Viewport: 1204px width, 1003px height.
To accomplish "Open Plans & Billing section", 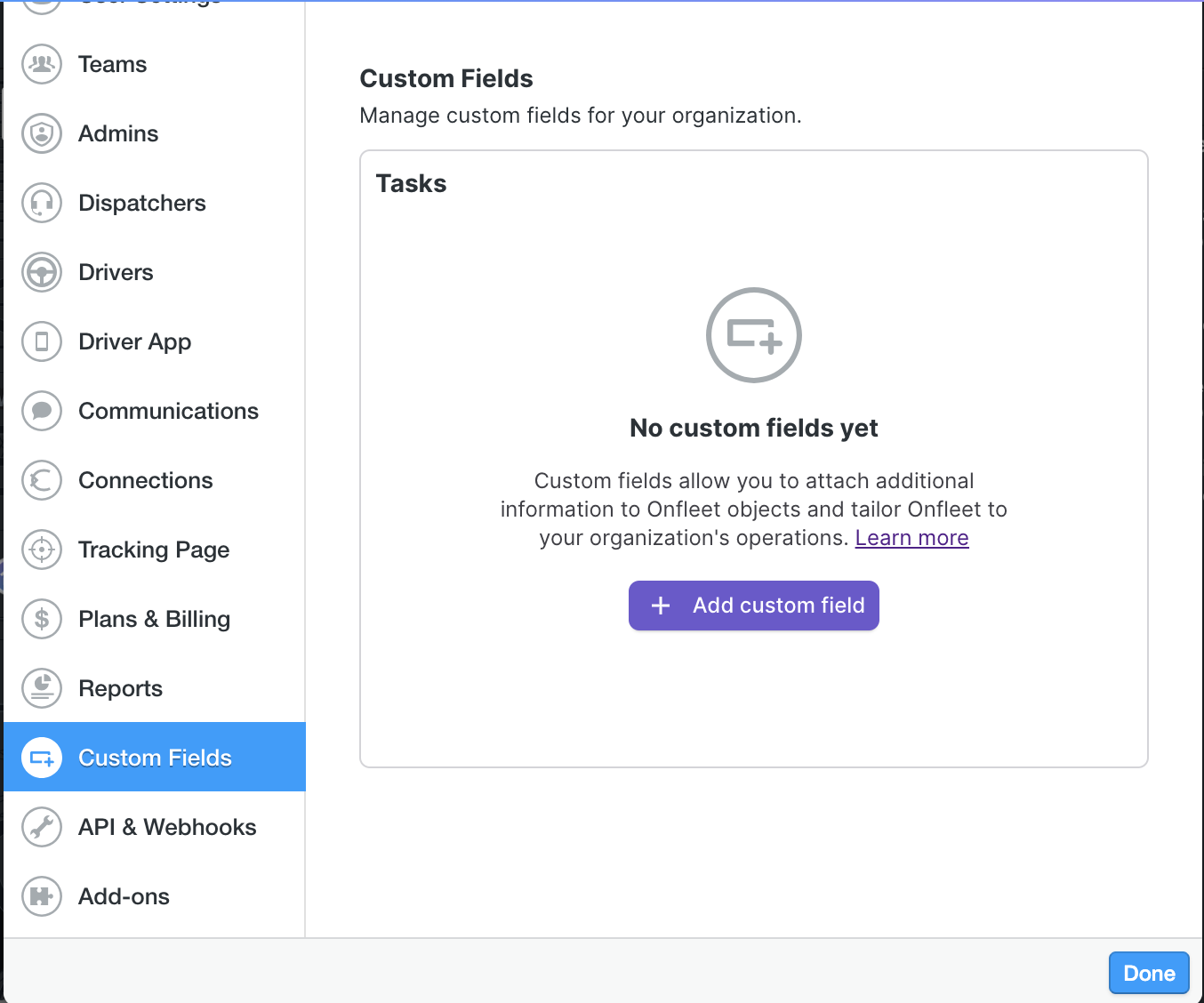I will point(155,619).
